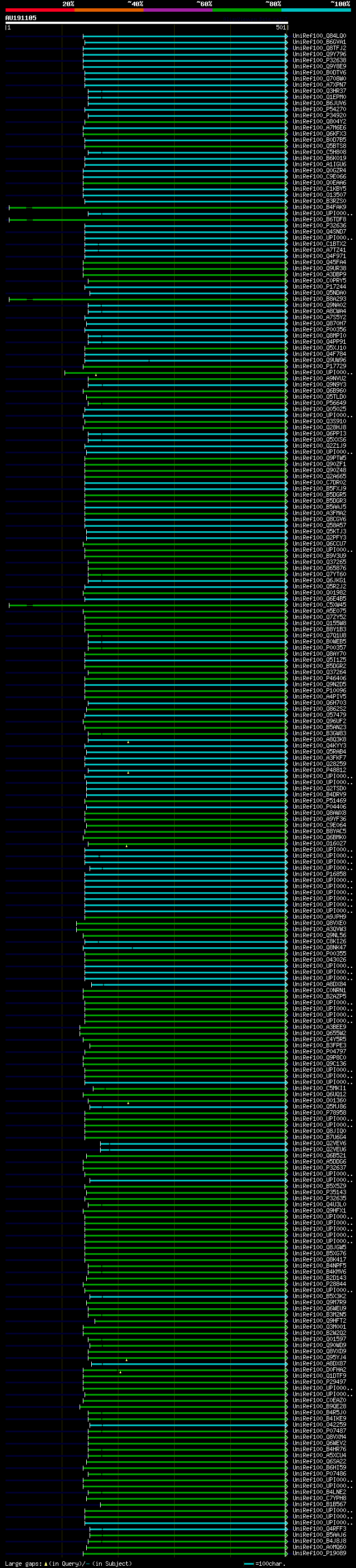Select hit label UniRef100_P46406

click(x=319, y=679)
